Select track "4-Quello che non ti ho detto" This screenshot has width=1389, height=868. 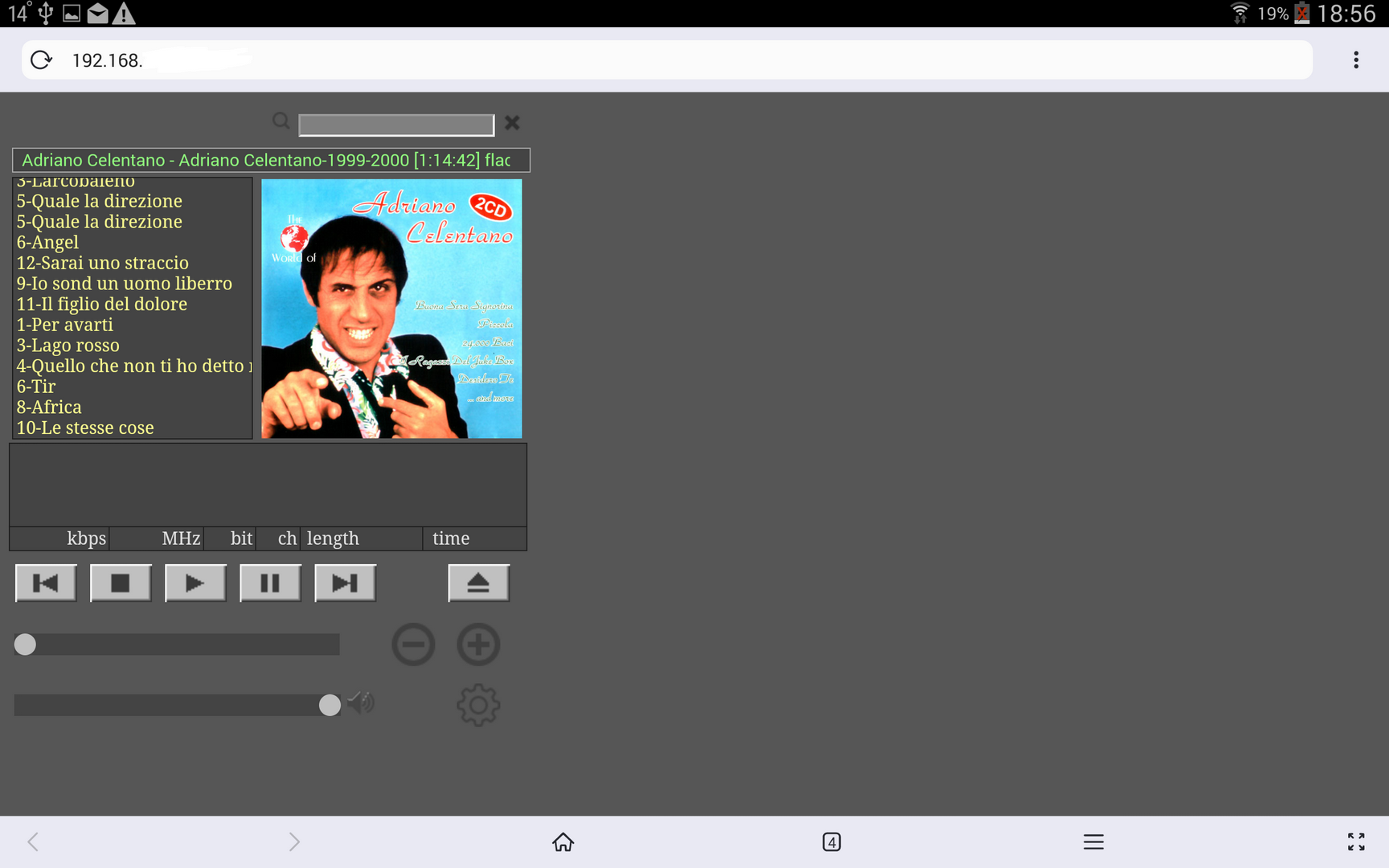[133, 366]
